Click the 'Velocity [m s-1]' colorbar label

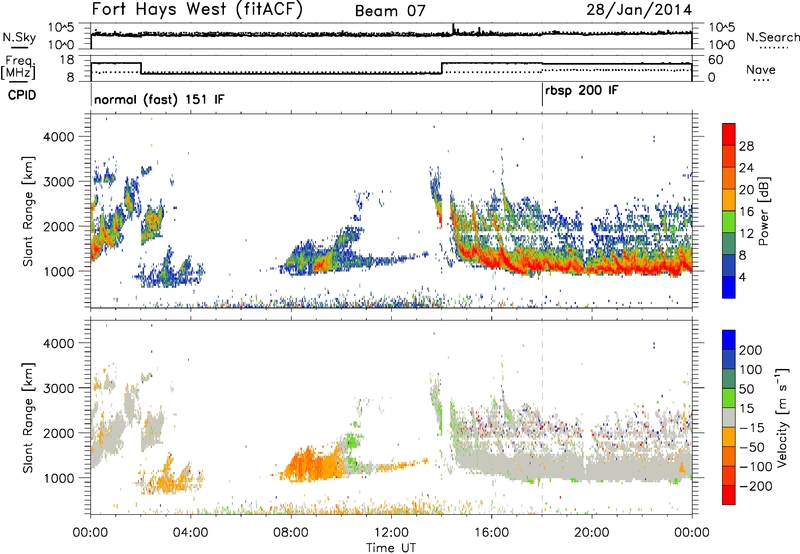(x=781, y=417)
